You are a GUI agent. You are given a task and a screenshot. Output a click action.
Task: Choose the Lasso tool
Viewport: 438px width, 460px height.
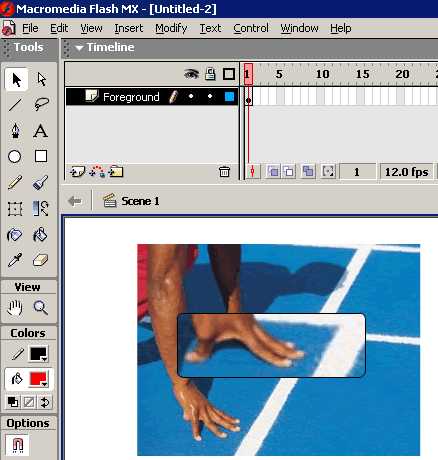click(x=41, y=105)
